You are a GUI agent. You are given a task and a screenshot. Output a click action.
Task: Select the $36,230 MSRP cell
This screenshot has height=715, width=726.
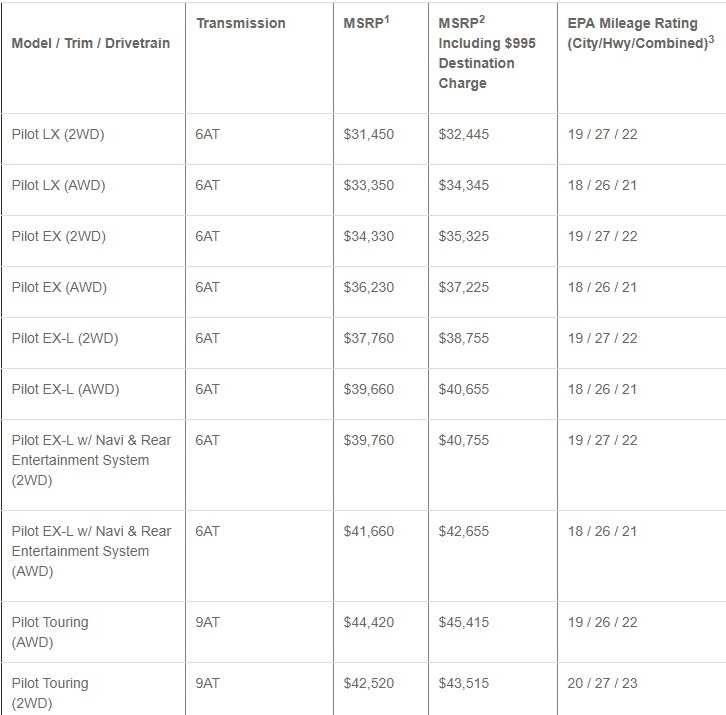[x=368, y=287]
